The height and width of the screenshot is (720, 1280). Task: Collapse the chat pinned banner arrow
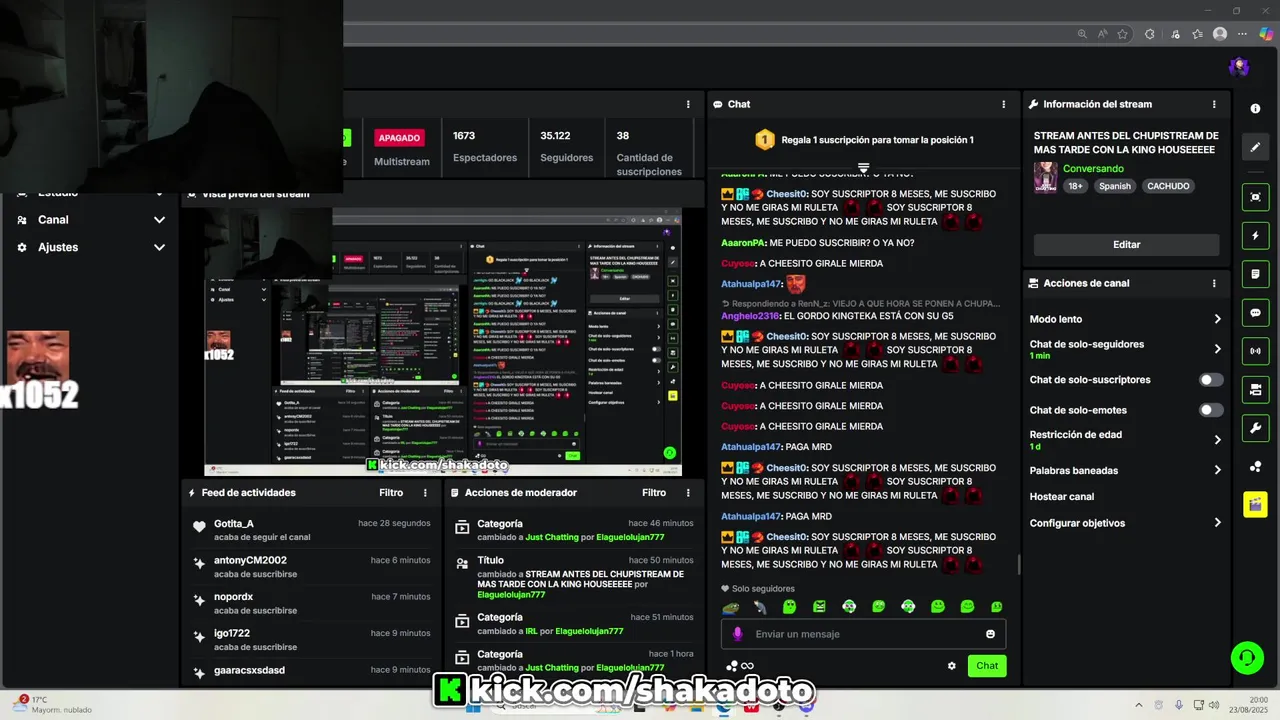(x=864, y=168)
